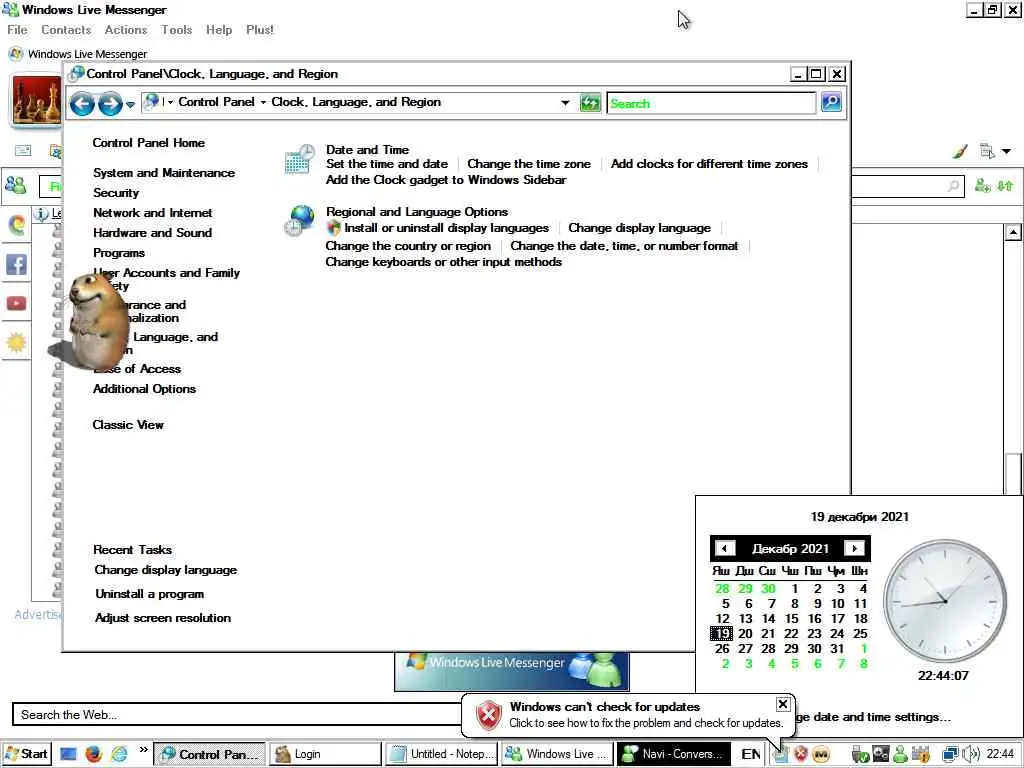Click Change keyboards or other input methods

pos(443,262)
